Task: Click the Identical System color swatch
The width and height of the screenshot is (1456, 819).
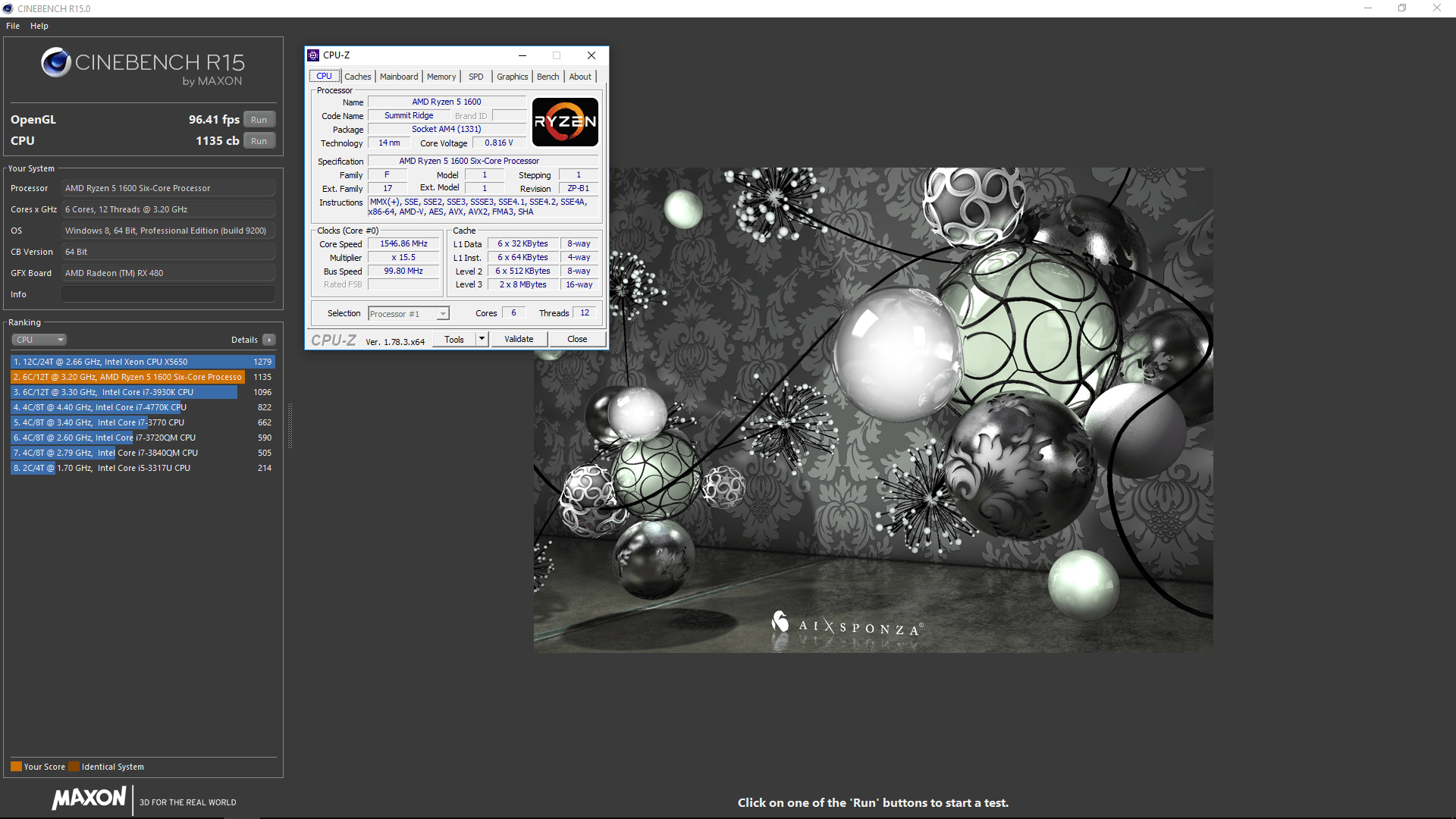Action: 74,767
